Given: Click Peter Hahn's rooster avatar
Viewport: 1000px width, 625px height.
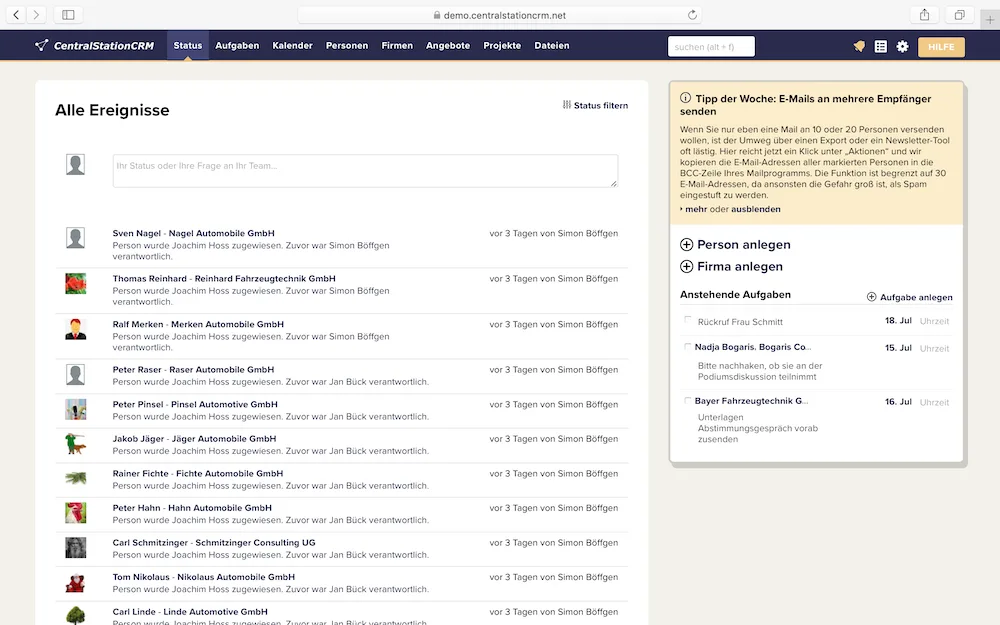Looking at the screenshot, I should pos(75,513).
